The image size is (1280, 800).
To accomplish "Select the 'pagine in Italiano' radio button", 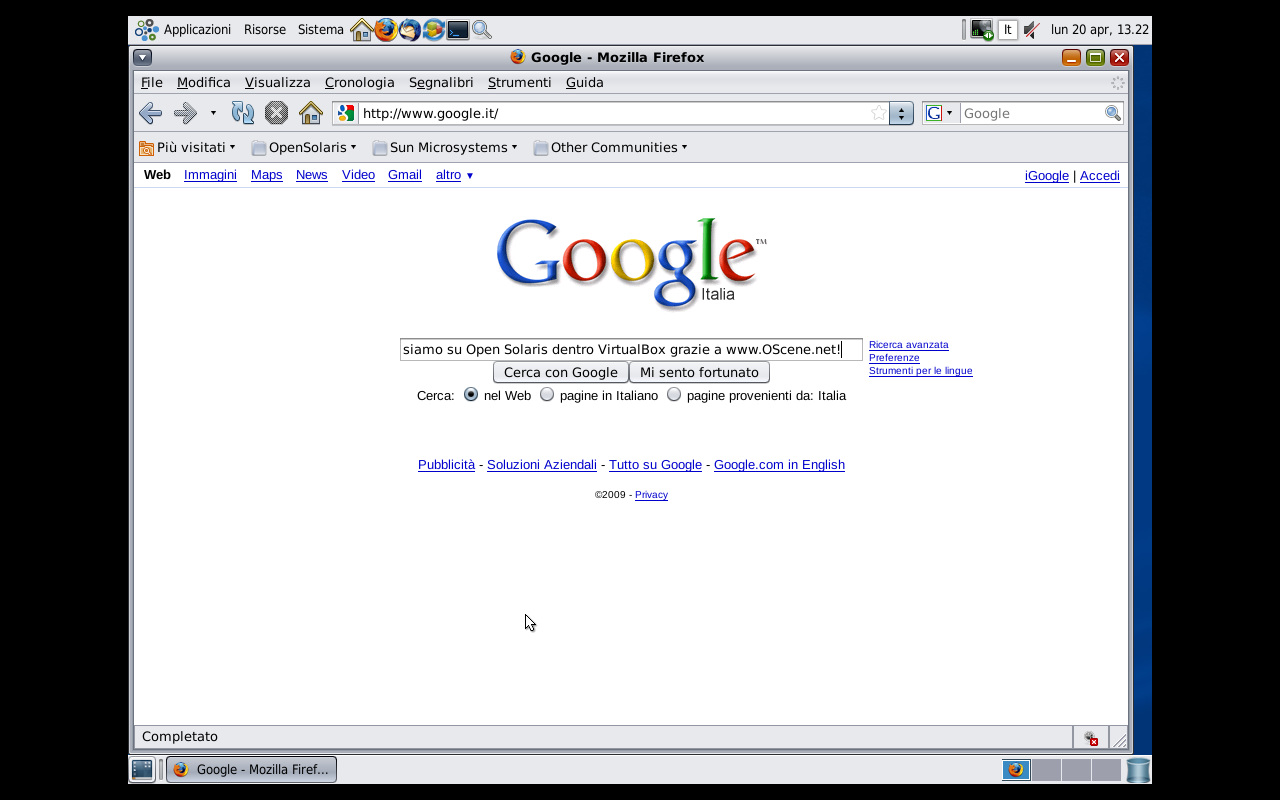I will click(547, 395).
